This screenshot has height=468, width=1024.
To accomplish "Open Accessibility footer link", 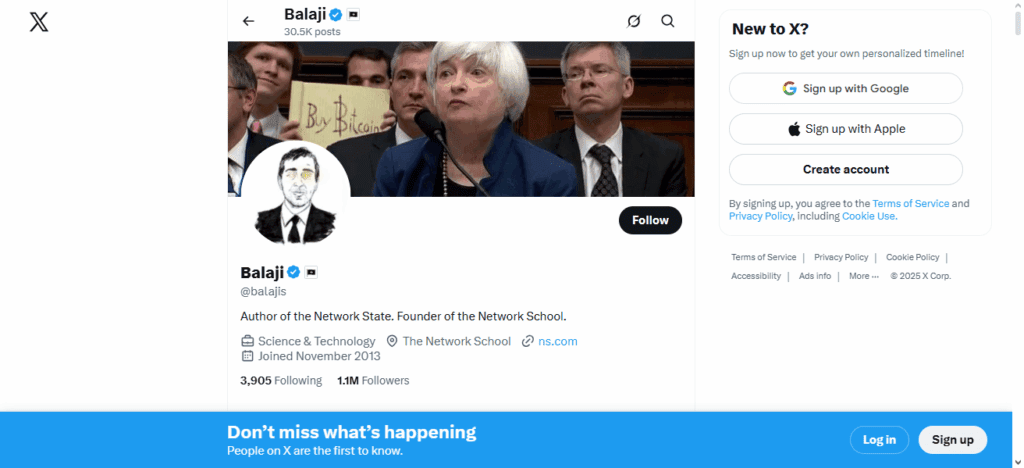I will [x=755, y=276].
